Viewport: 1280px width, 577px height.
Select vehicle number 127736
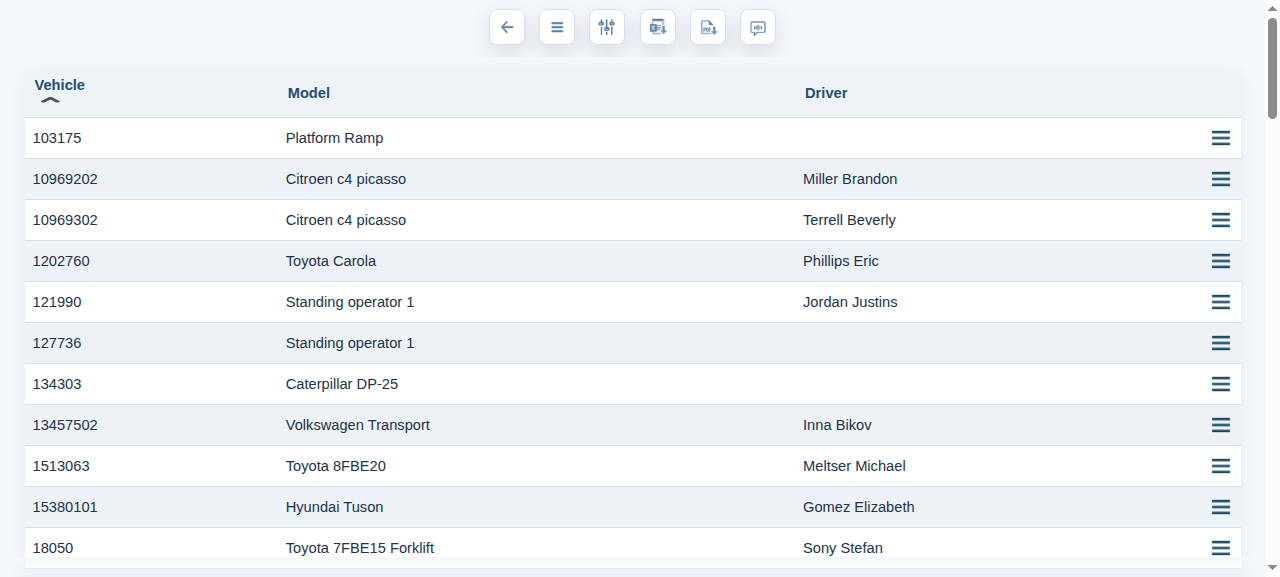pos(57,343)
